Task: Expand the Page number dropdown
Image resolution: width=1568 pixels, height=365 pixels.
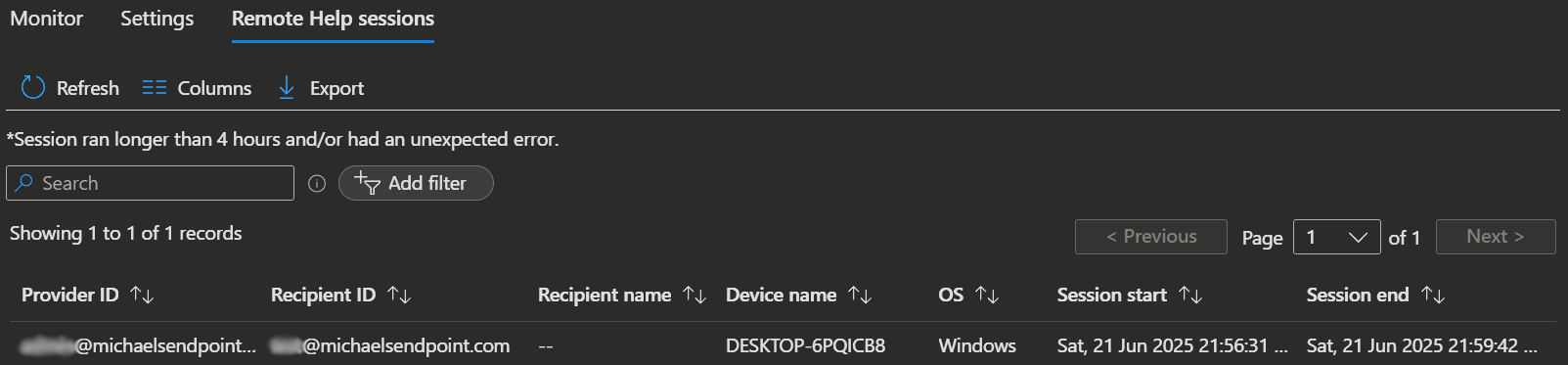Action: [1336, 237]
